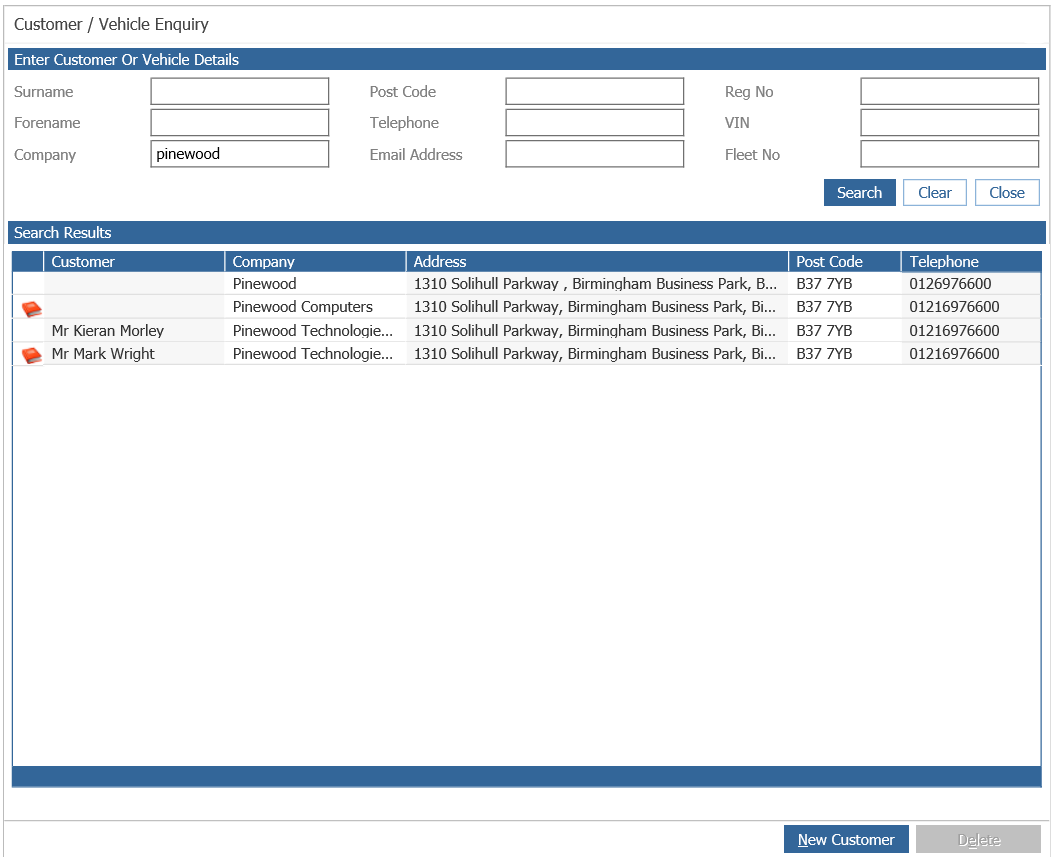
Task: Sort results by Telephone column header
Action: coord(971,262)
